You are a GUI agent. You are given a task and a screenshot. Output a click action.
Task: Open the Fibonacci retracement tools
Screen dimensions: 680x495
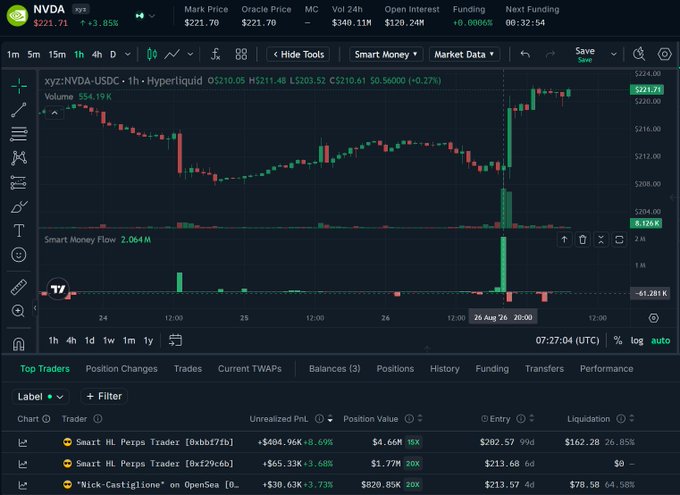[x=19, y=134]
